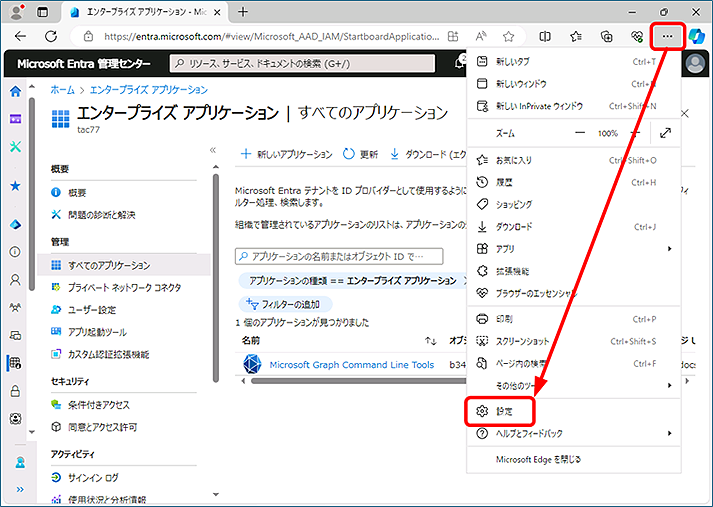Open Users icon in Entra sidebar
This screenshot has width=713, height=507.
(15, 279)
